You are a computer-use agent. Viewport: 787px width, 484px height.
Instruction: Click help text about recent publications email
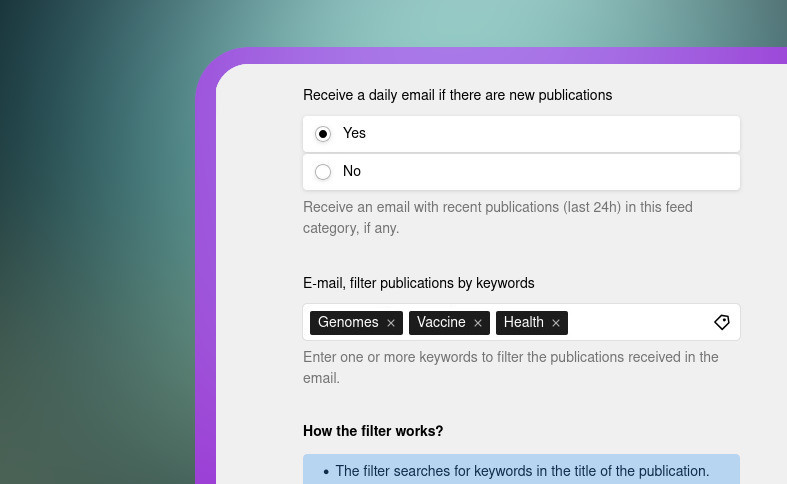point(497,217)
